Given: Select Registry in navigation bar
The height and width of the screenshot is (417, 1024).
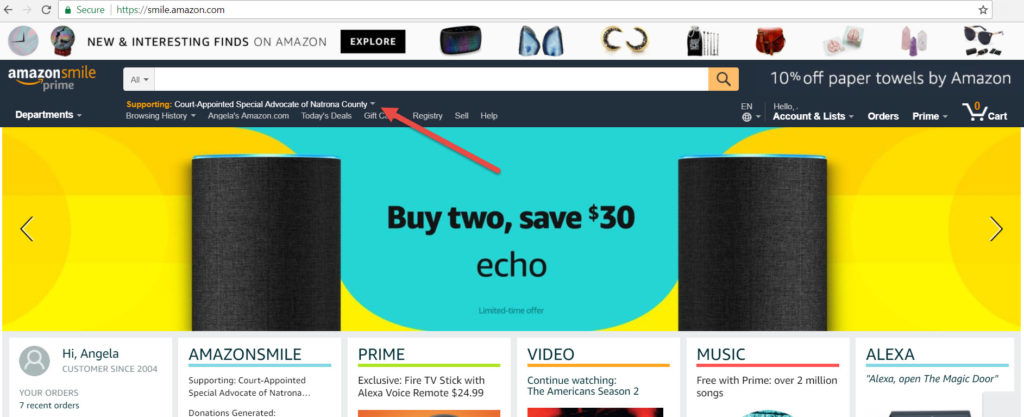Looking at the screenshot, I should [427, 116].
